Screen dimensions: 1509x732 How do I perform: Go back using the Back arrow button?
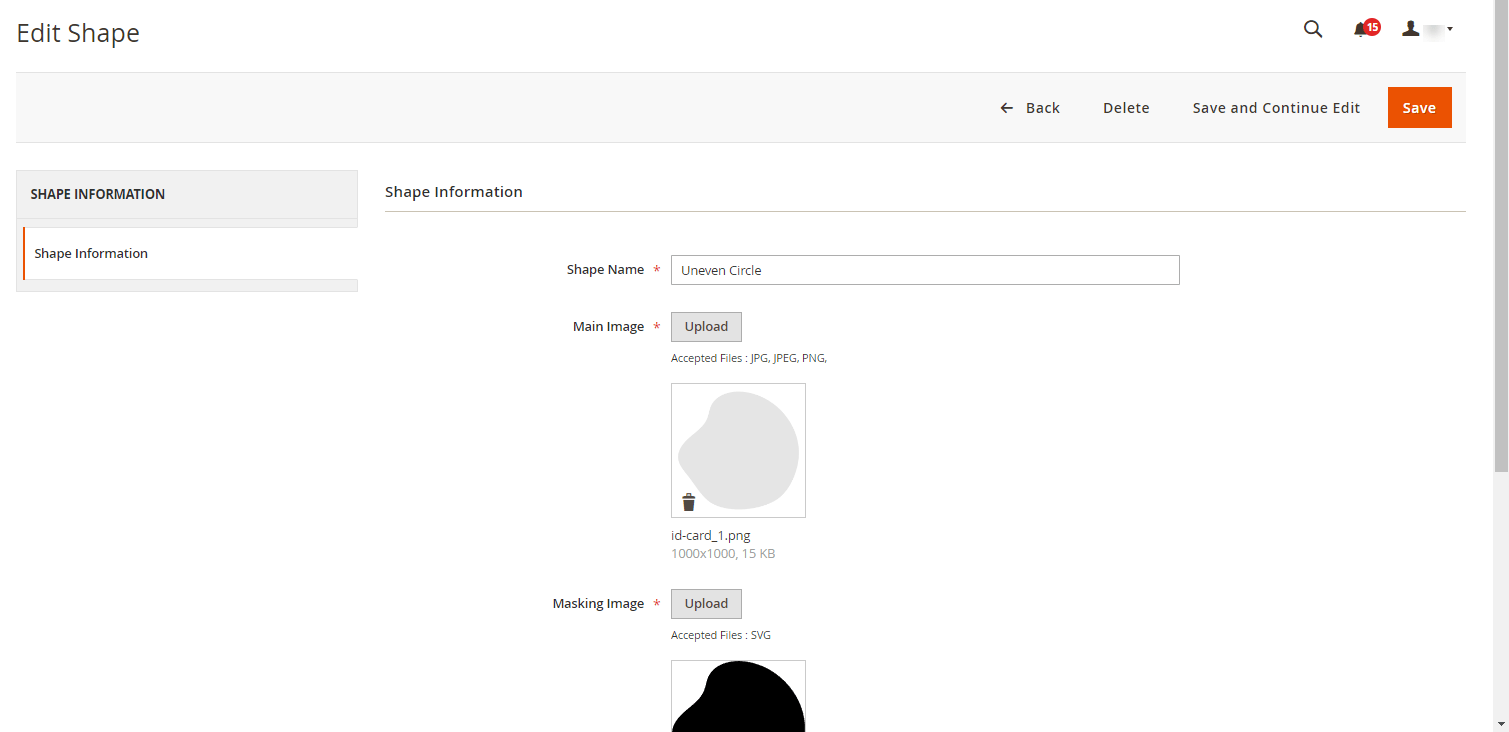[x=1030, y=108]
